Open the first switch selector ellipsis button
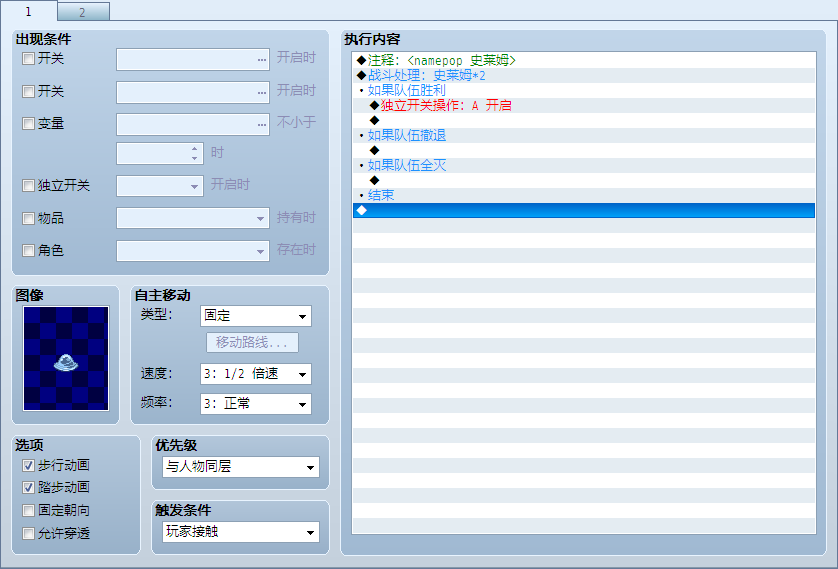The width and height of the screenshot is (838, 569). [261, 59]
